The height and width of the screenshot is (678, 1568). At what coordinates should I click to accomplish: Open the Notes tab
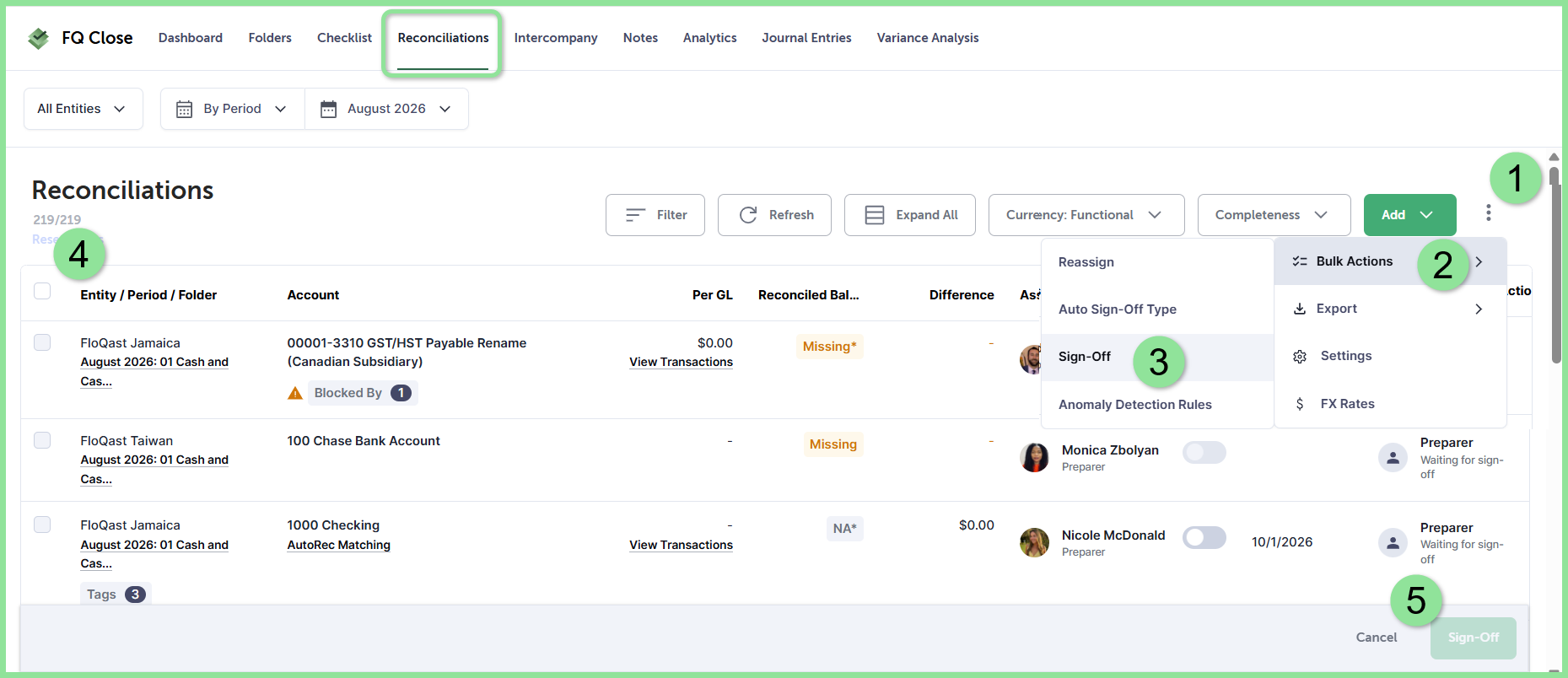(x=640, y=38)
